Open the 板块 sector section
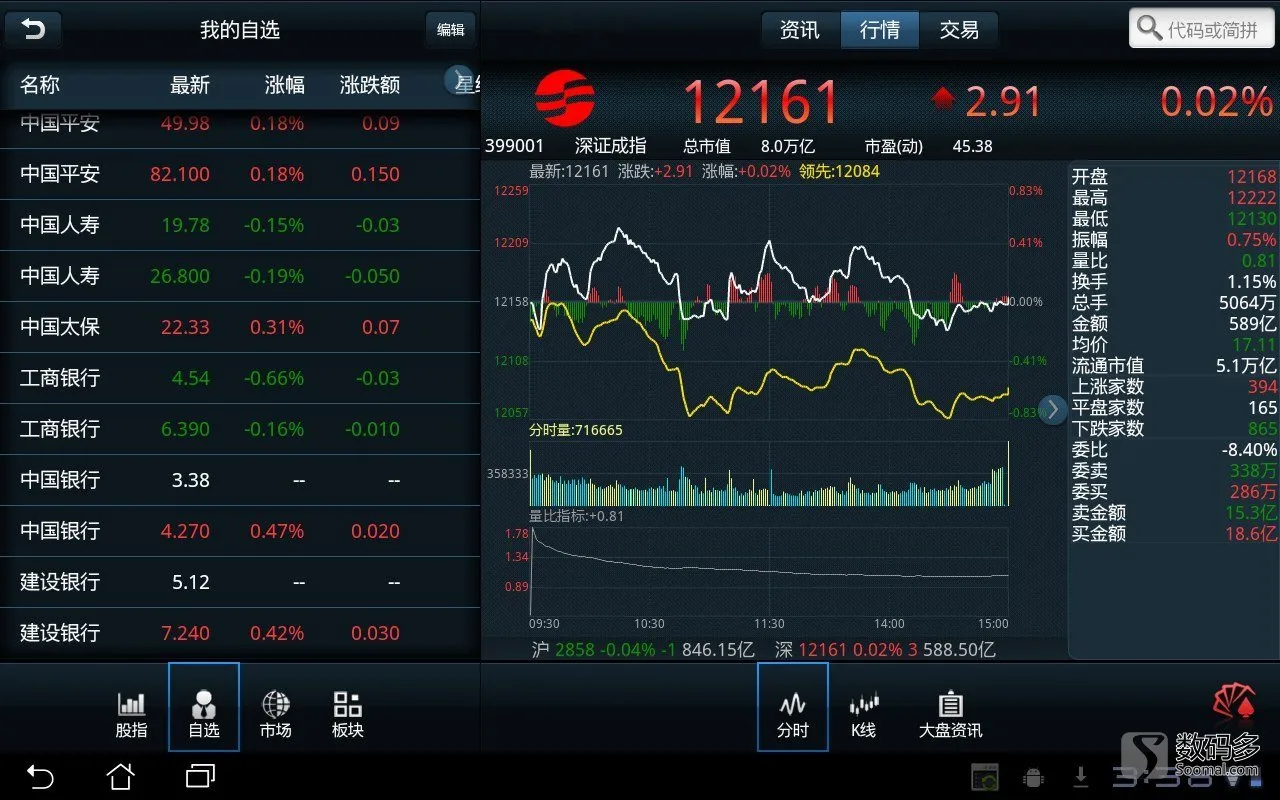The height and width of the screenshot is (800, 1280). coord(347,714)
